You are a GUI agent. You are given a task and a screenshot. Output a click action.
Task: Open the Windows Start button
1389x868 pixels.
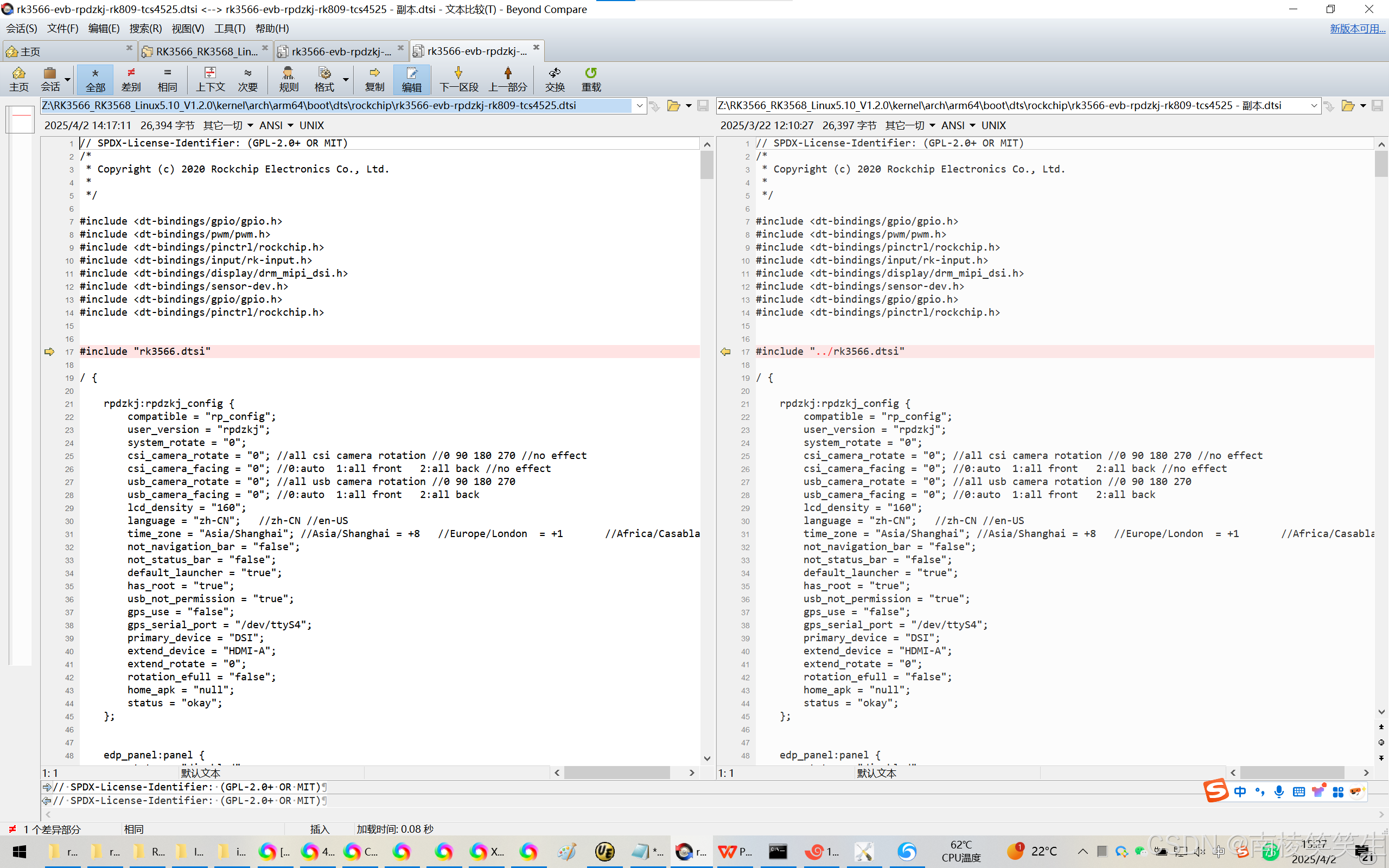click(19, 851)
